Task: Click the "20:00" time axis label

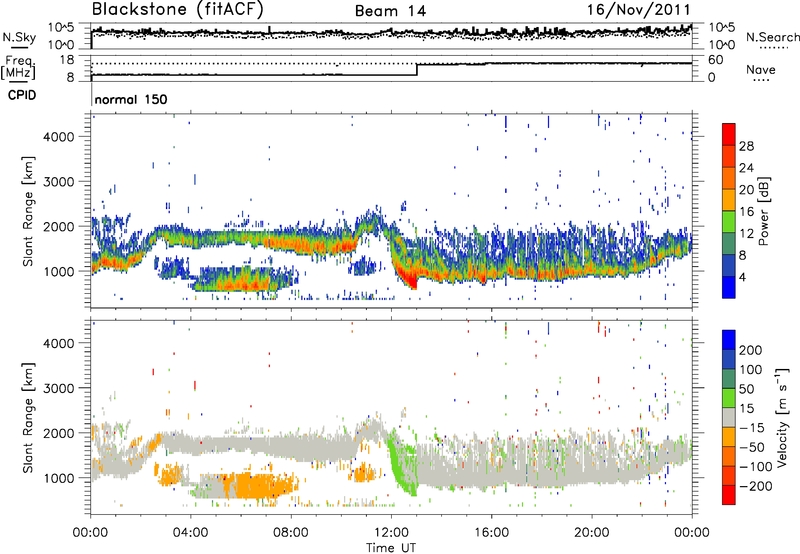Action: pos(591,533)
